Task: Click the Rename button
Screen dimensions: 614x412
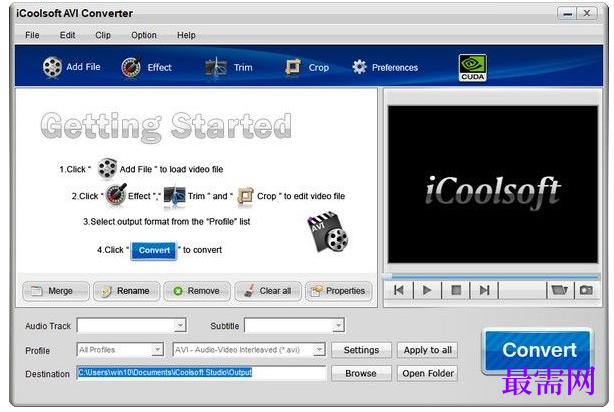Action: (126, 291)
